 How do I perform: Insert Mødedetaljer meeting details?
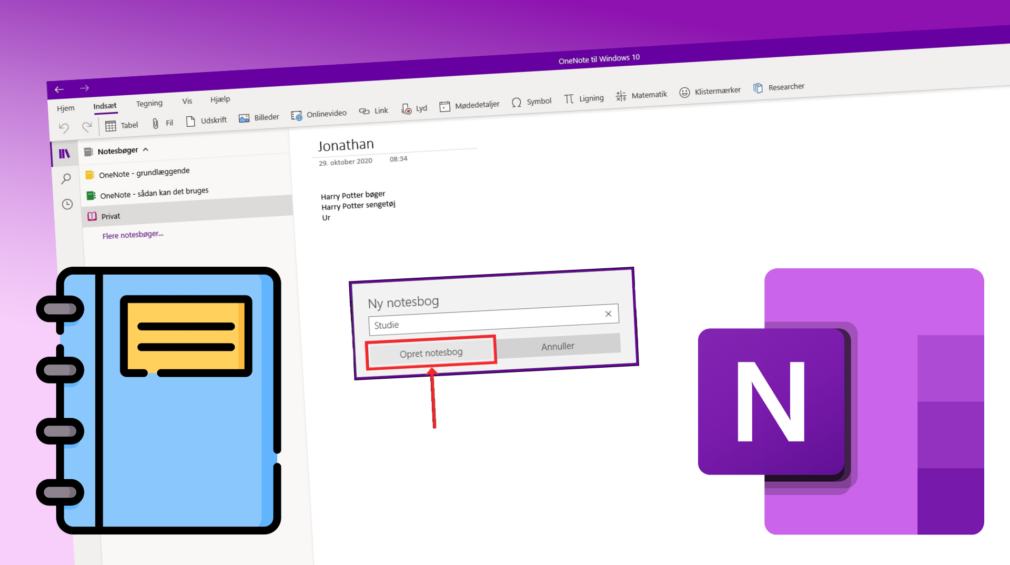point(470,105)
